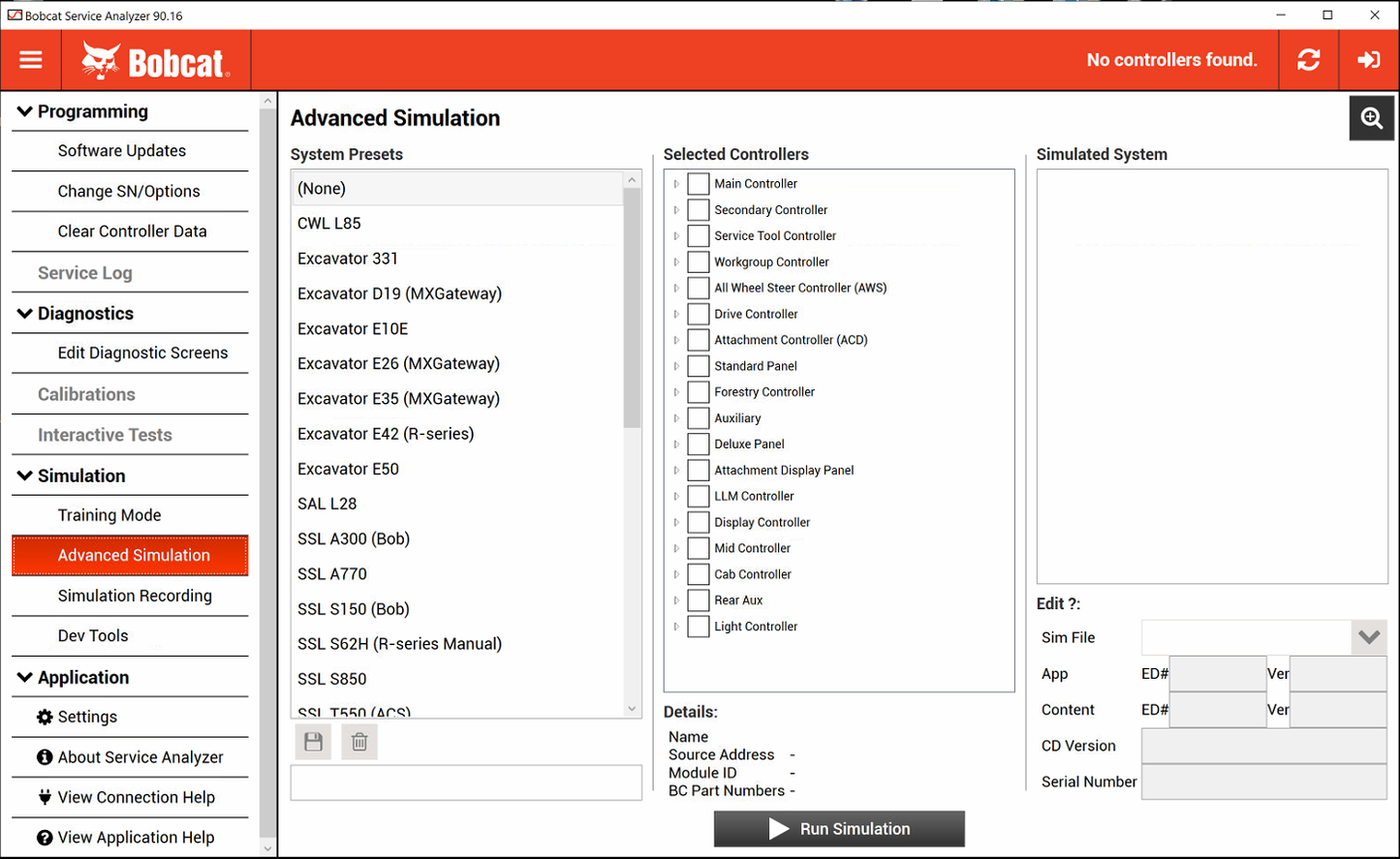Check the Main Controller box
This screenshot has width=1400, height=859.
tap(699, 183)
